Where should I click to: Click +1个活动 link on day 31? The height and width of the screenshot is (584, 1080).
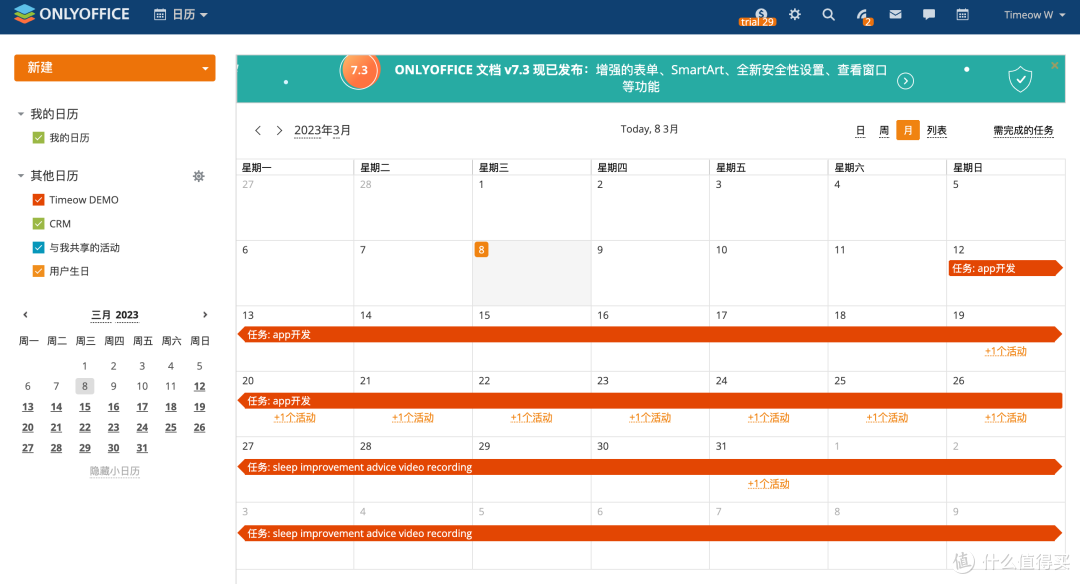tap(769, 484)
